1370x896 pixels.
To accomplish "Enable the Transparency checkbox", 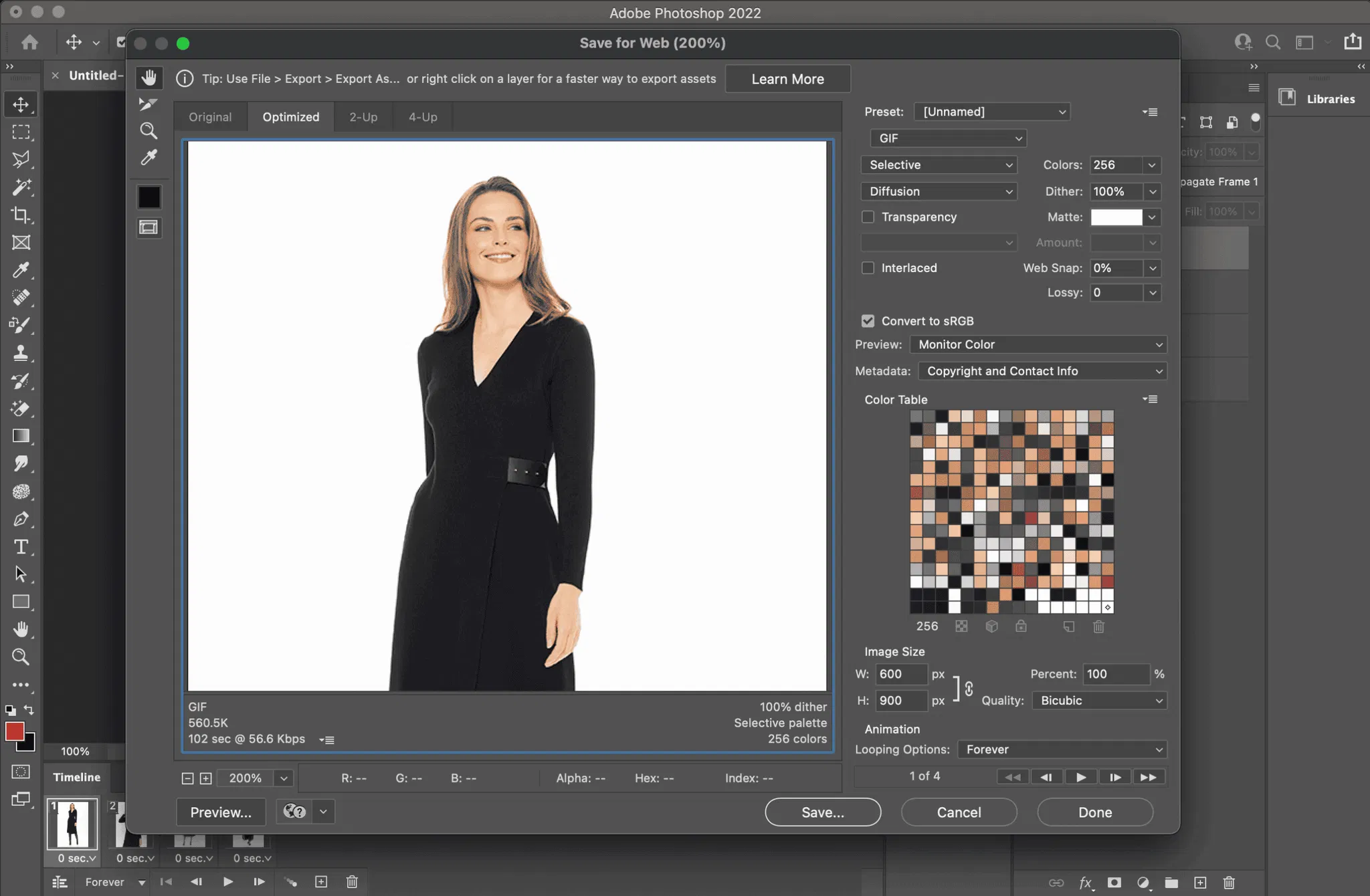I will coord(868,217).
